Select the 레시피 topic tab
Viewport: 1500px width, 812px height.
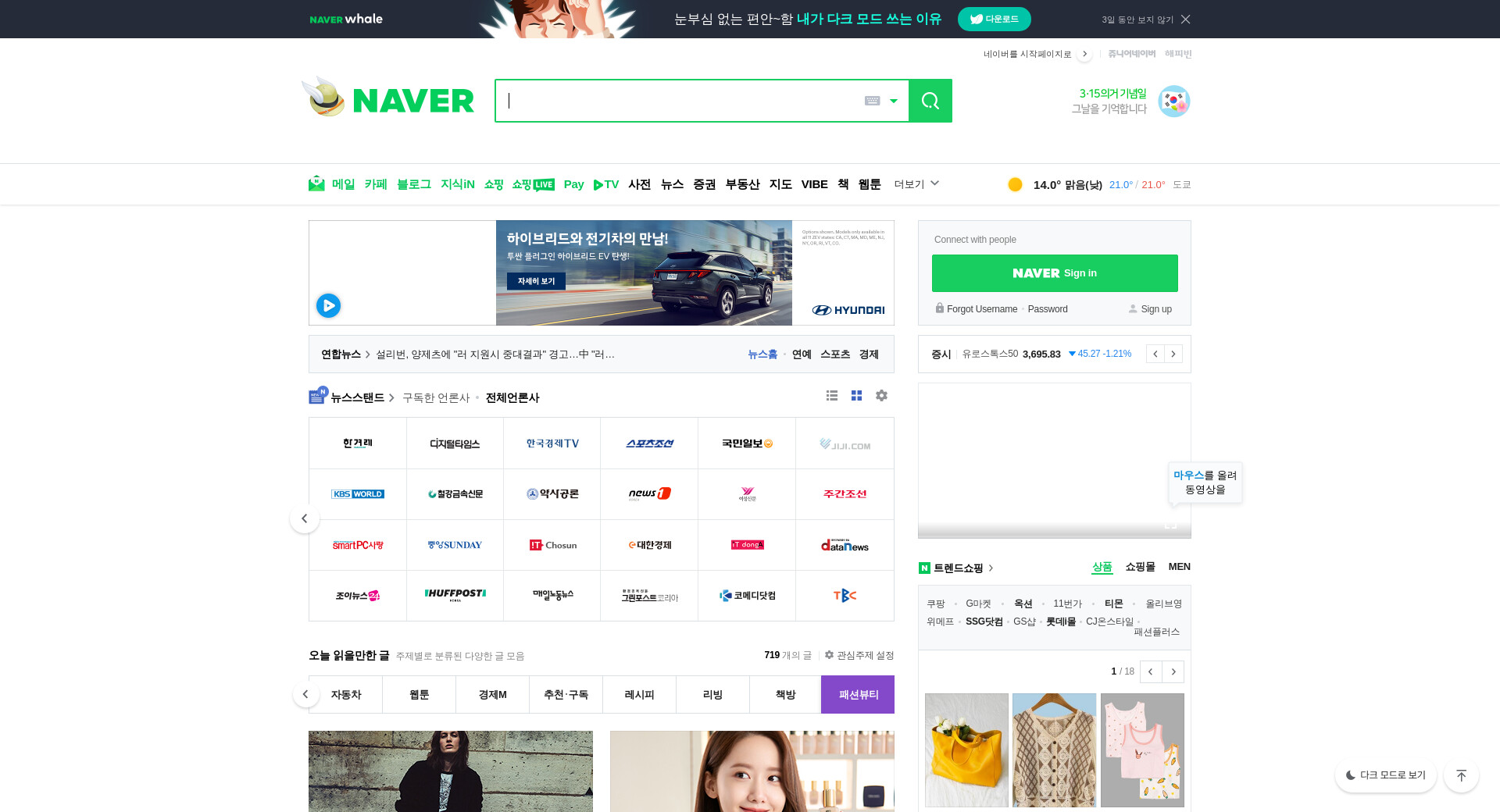[640, 695]
